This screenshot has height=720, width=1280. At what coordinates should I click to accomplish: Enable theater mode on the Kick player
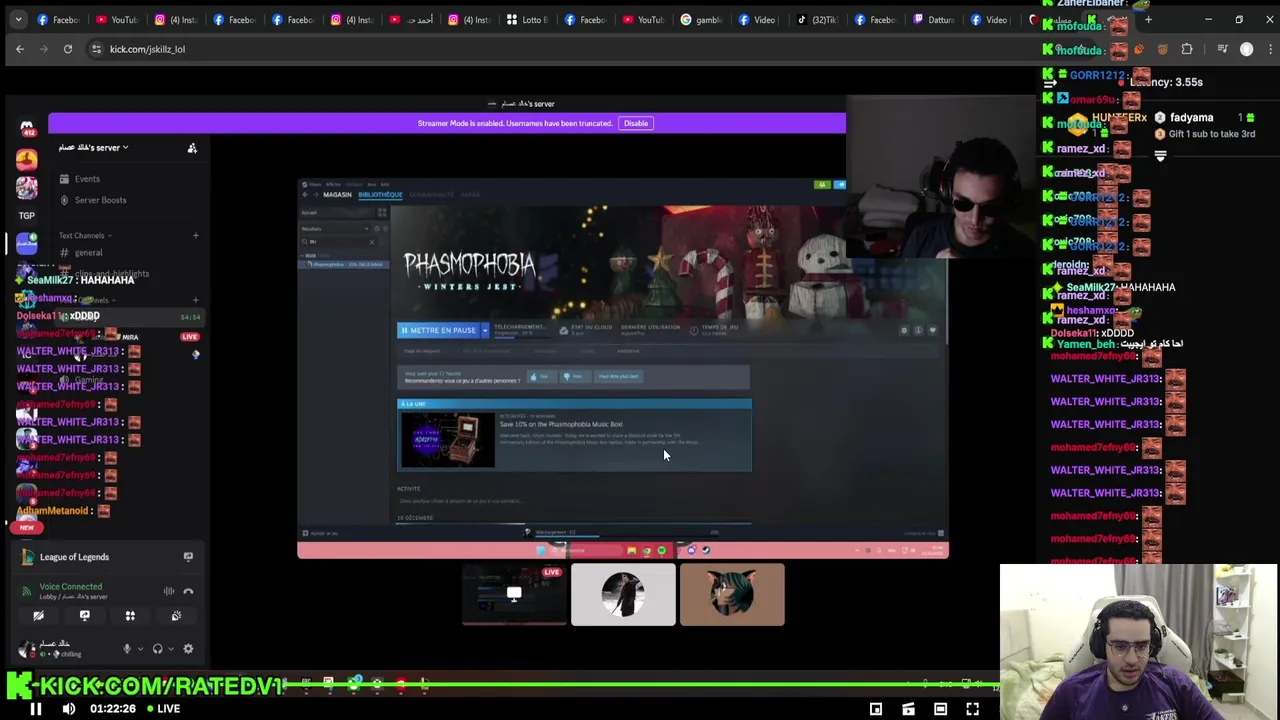click(940, 709)
